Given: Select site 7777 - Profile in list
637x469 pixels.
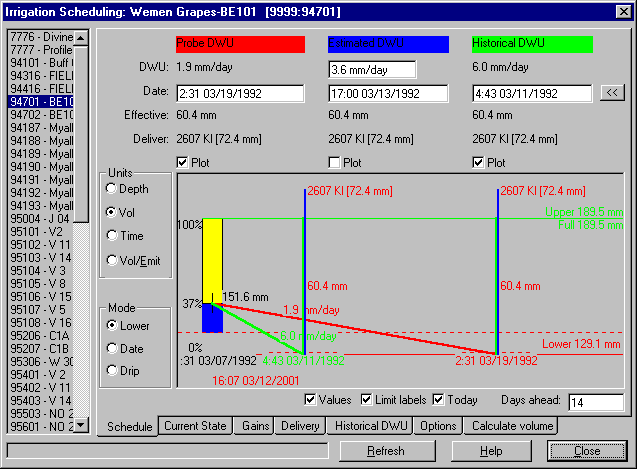Looking at the screenshot, I should tap(41, 50).
